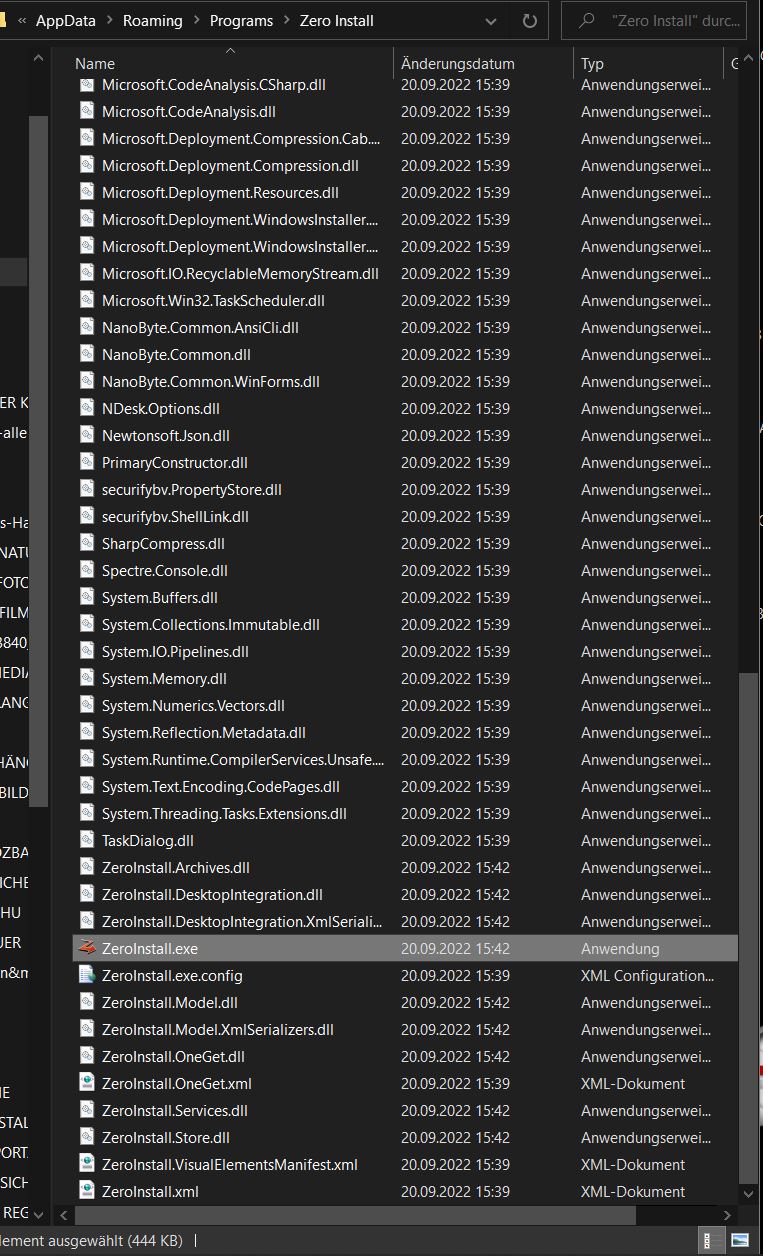Select ZeroInstall.Model.dll file name

(170, 1003)
